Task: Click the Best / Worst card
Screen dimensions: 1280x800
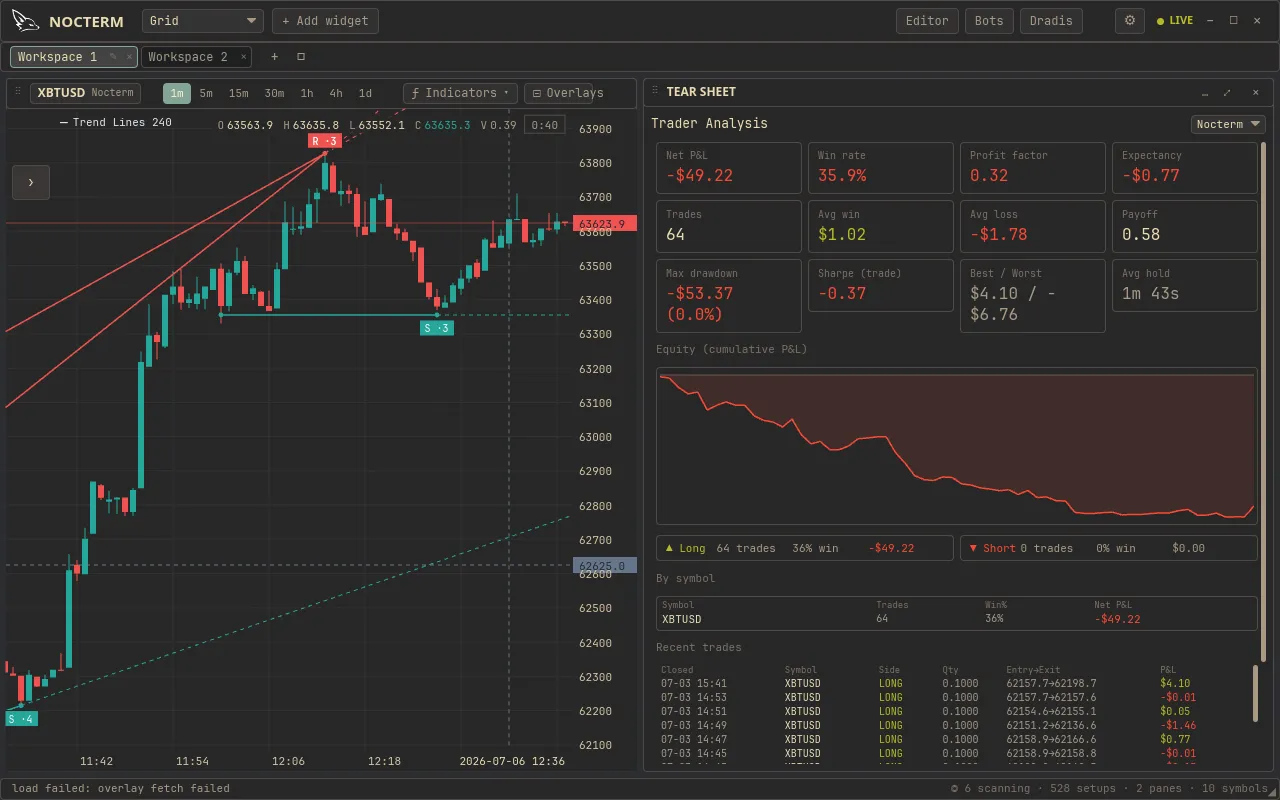Action: coord(1033,296)
